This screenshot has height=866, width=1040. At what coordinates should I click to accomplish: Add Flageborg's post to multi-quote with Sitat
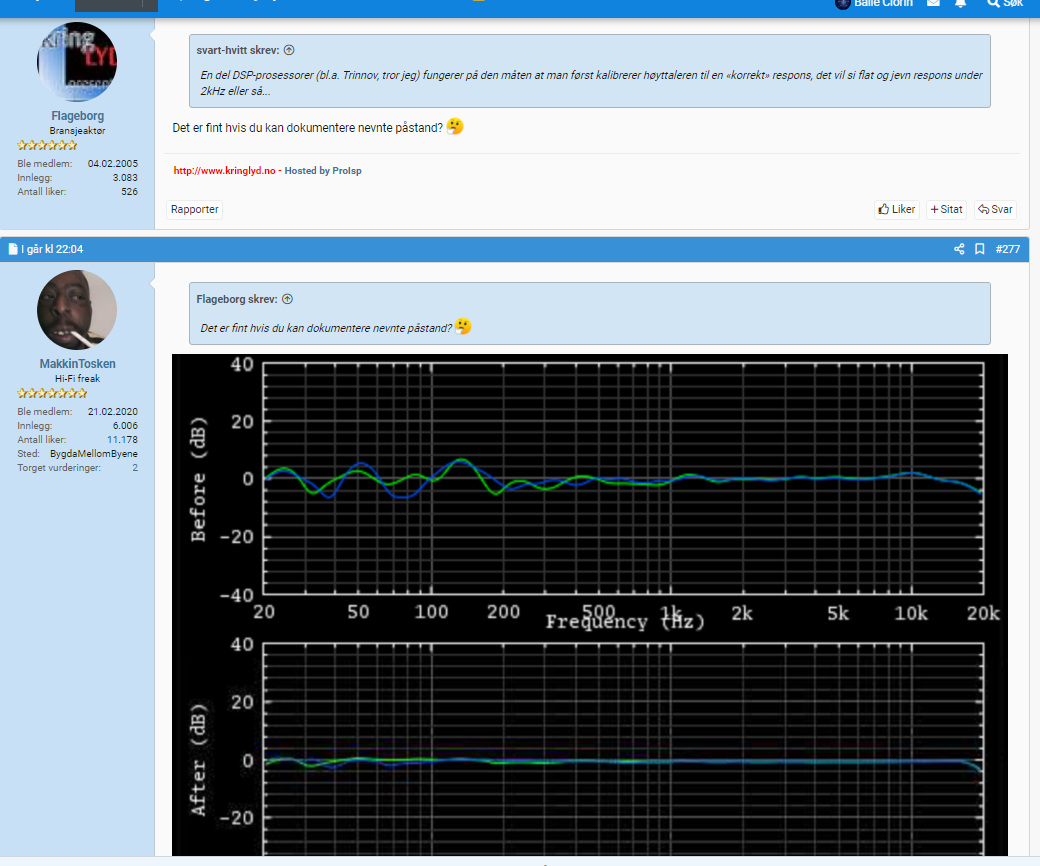tap(946, 209)
